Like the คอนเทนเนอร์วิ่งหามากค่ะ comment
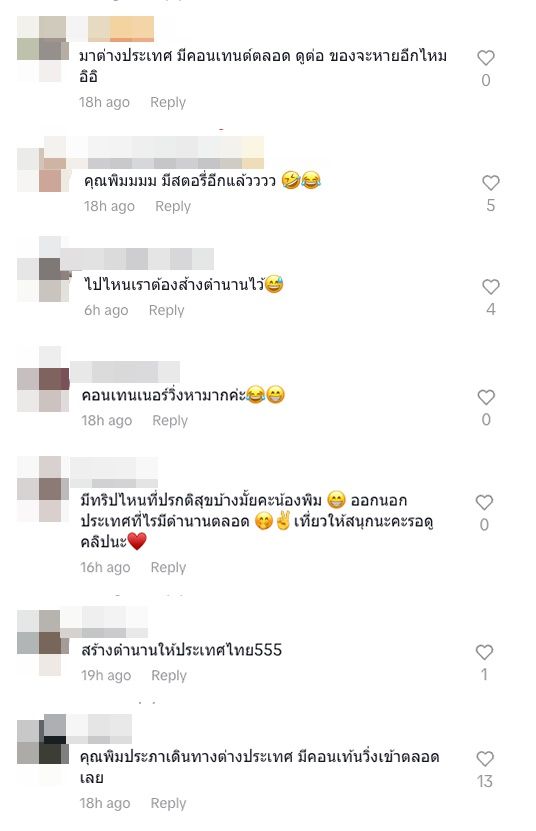The width and height of the screenshot is (536, 831). (486, 397)
